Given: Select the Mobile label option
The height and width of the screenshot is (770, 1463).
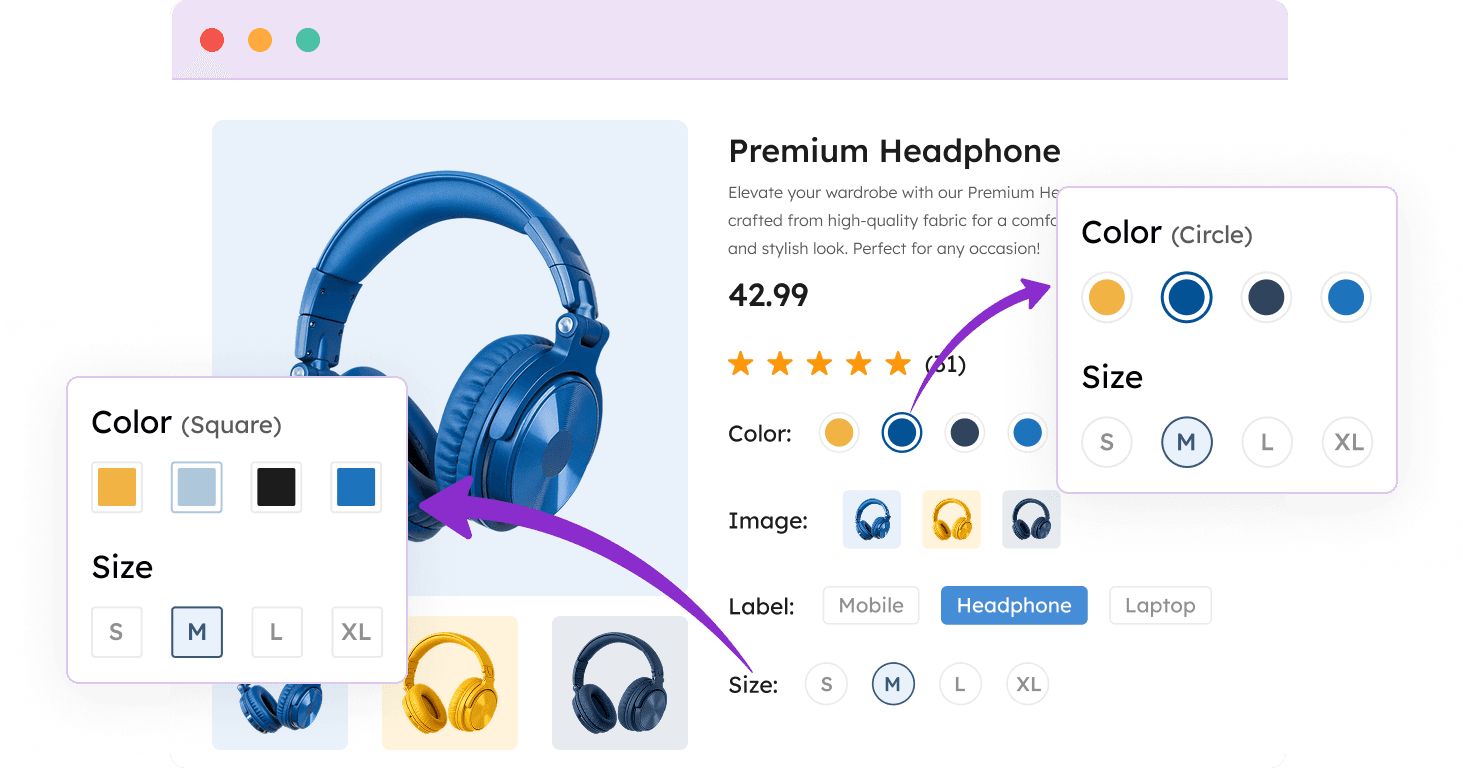Looking at the screenshot, I should (870, 605).
